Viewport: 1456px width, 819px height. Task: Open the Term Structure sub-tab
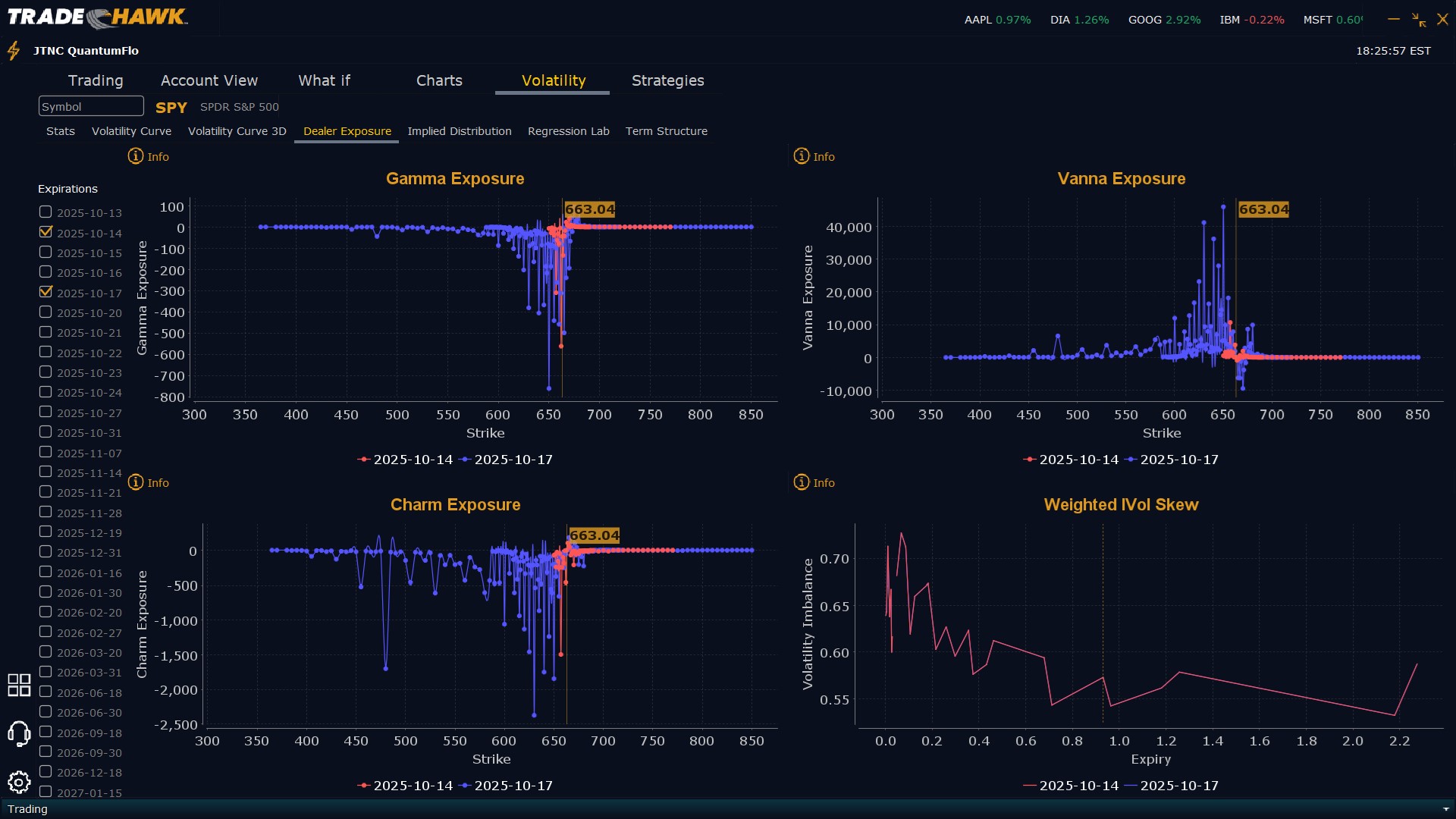[666, 131]
